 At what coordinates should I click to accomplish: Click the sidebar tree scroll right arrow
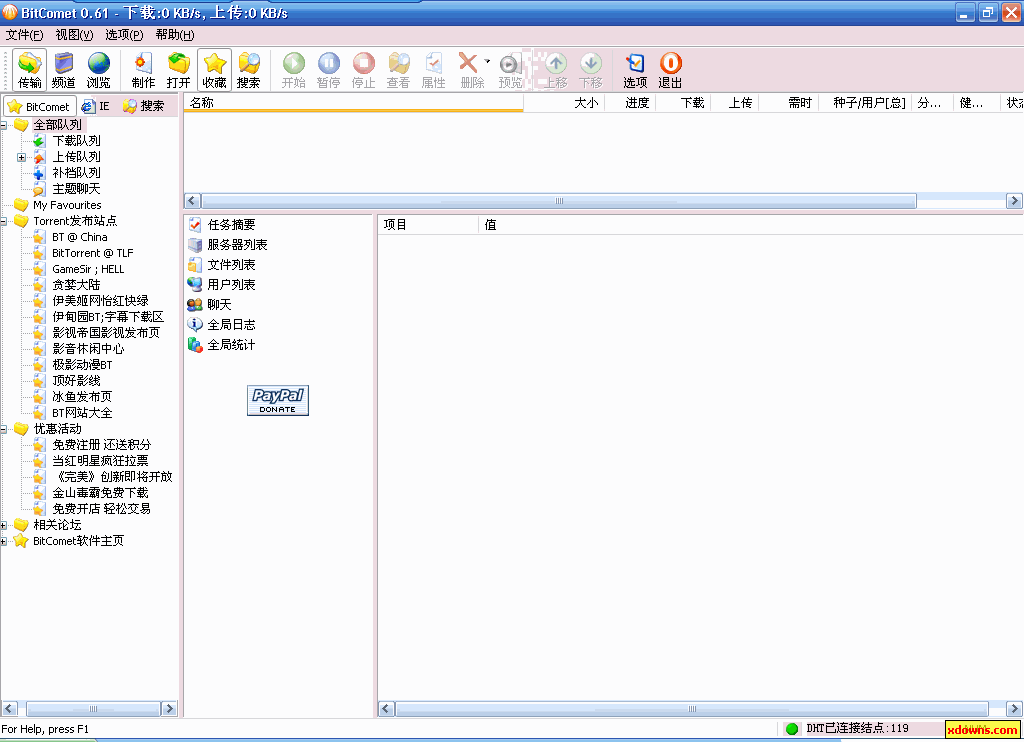(169, 708)
